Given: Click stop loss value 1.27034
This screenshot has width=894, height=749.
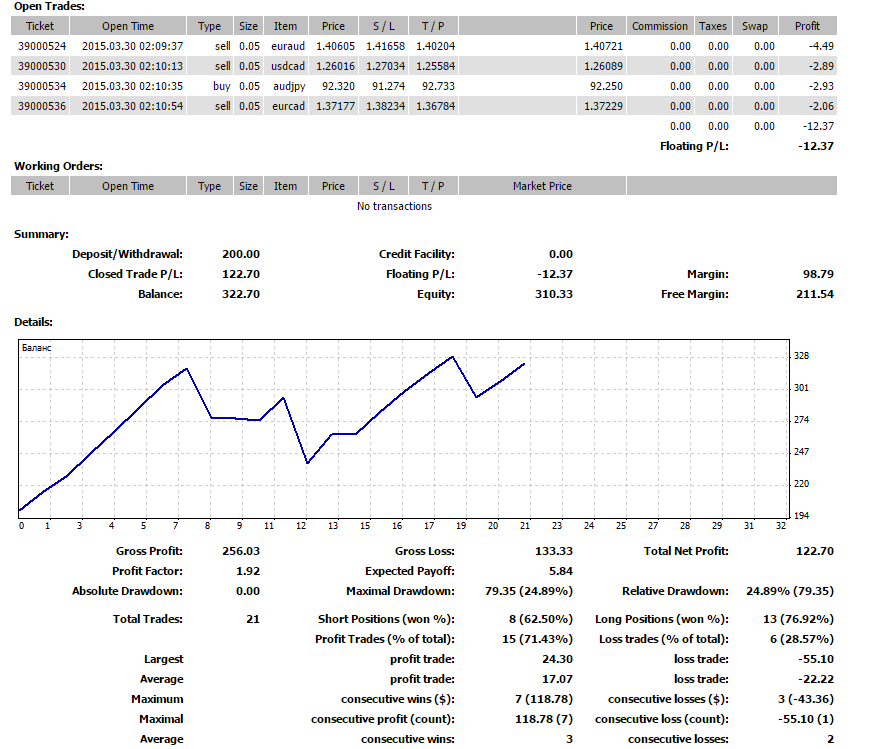Looking at the screenshot, I should coord(385,66).
